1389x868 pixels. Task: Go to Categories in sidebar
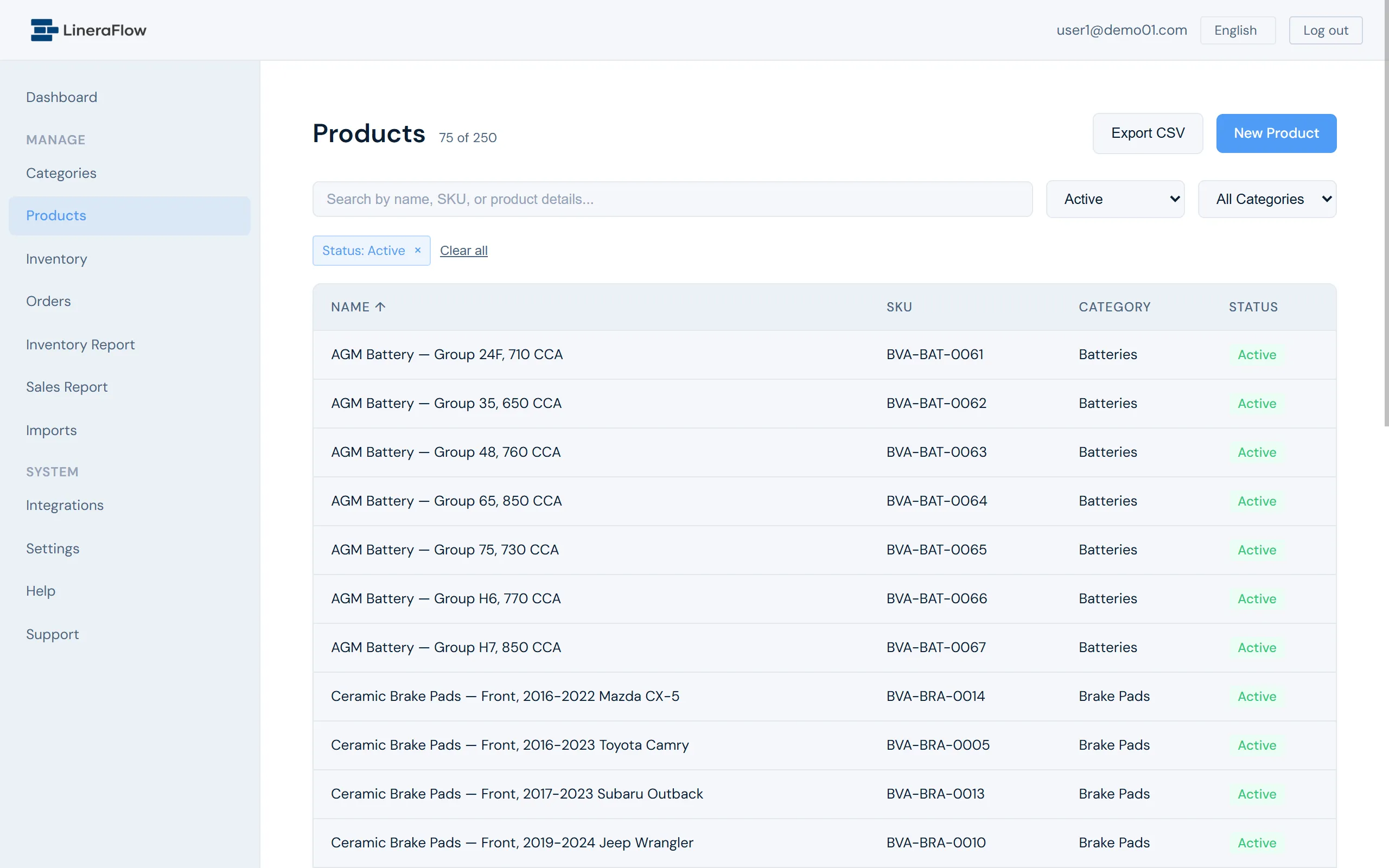point(61,174)
